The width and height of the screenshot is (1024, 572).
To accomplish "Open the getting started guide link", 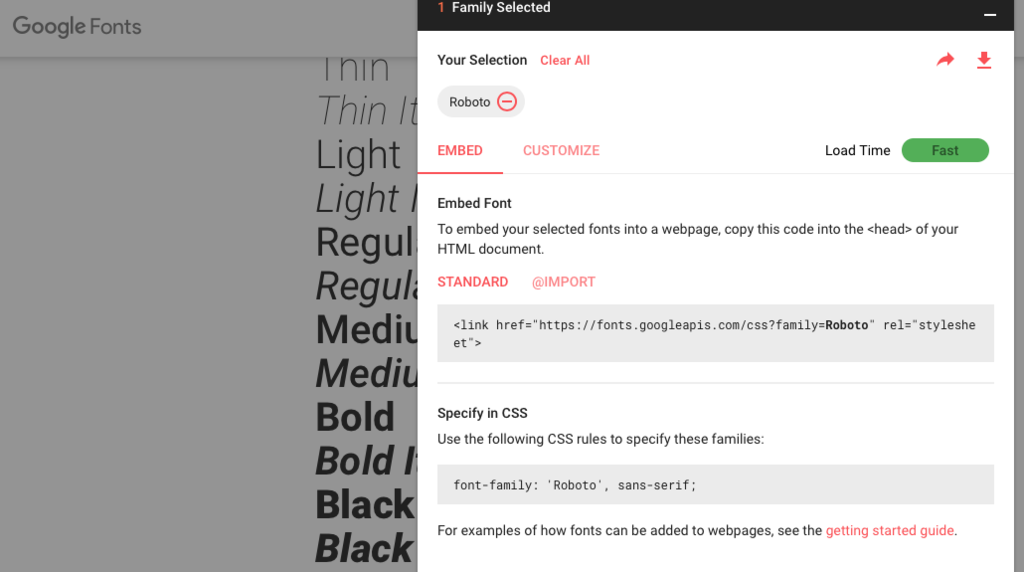I will point(890,530).
